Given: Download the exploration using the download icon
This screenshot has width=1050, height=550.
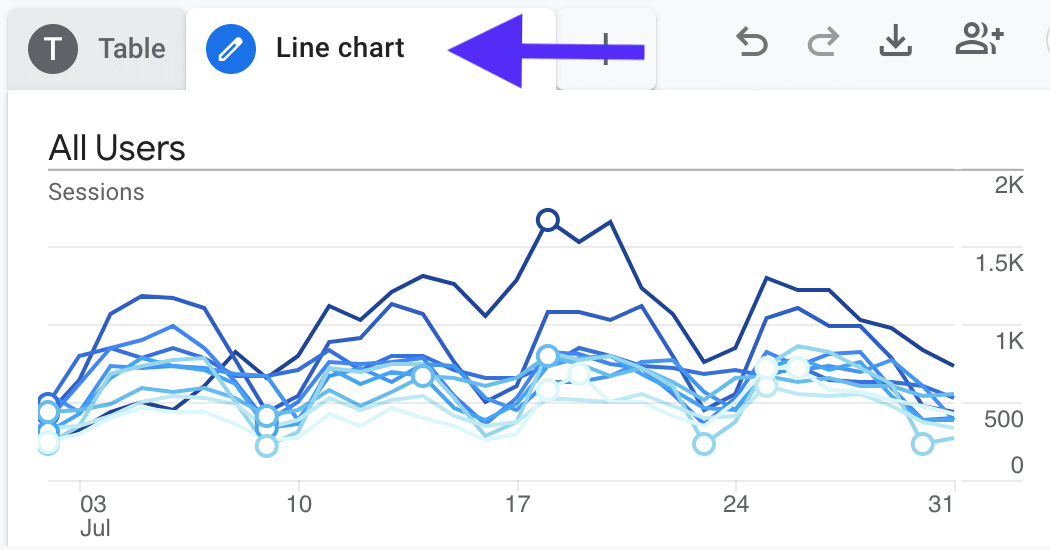Looking at the screenshot, I should 896,41.
